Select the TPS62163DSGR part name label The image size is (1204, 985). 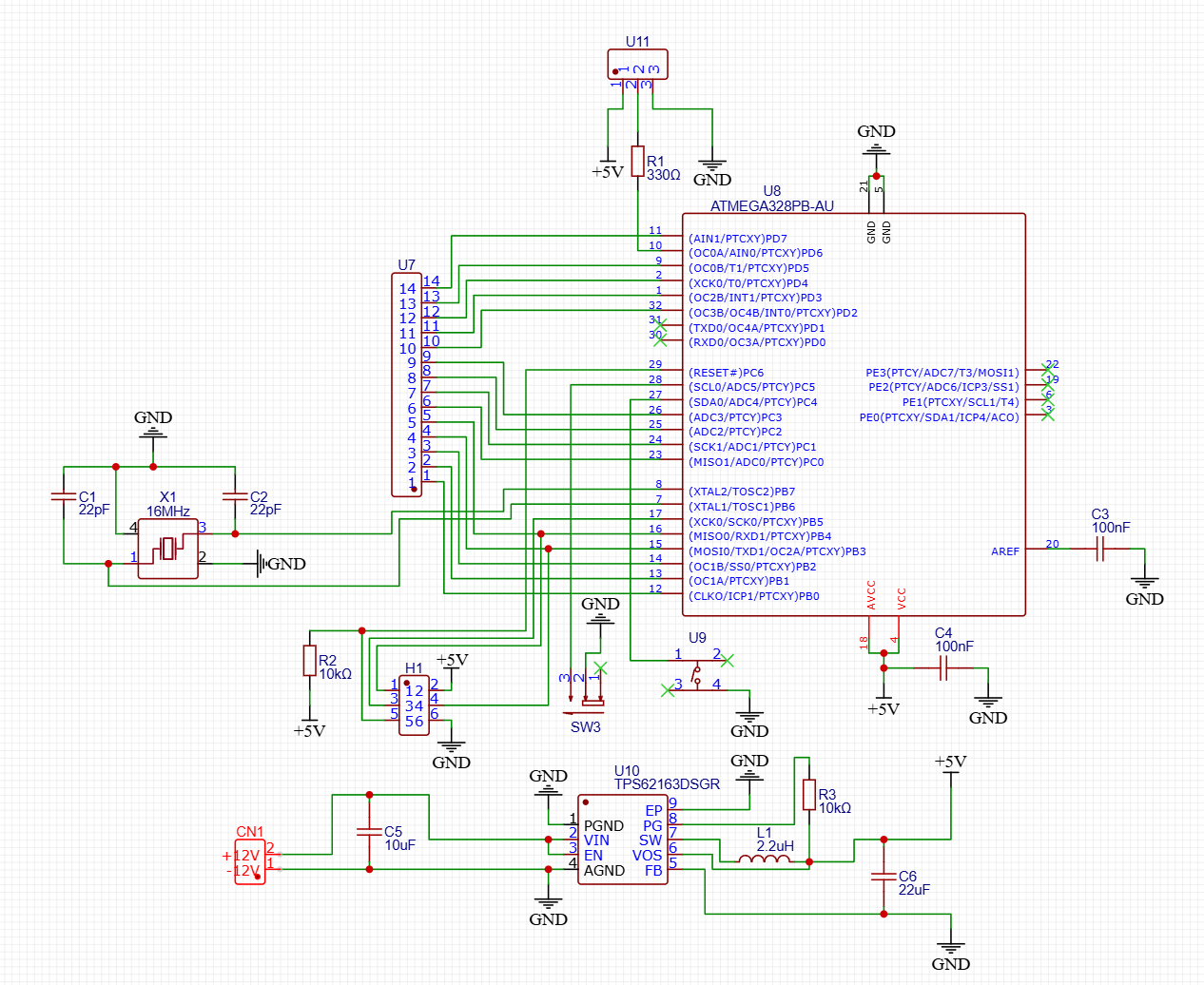tap(667, 784)
